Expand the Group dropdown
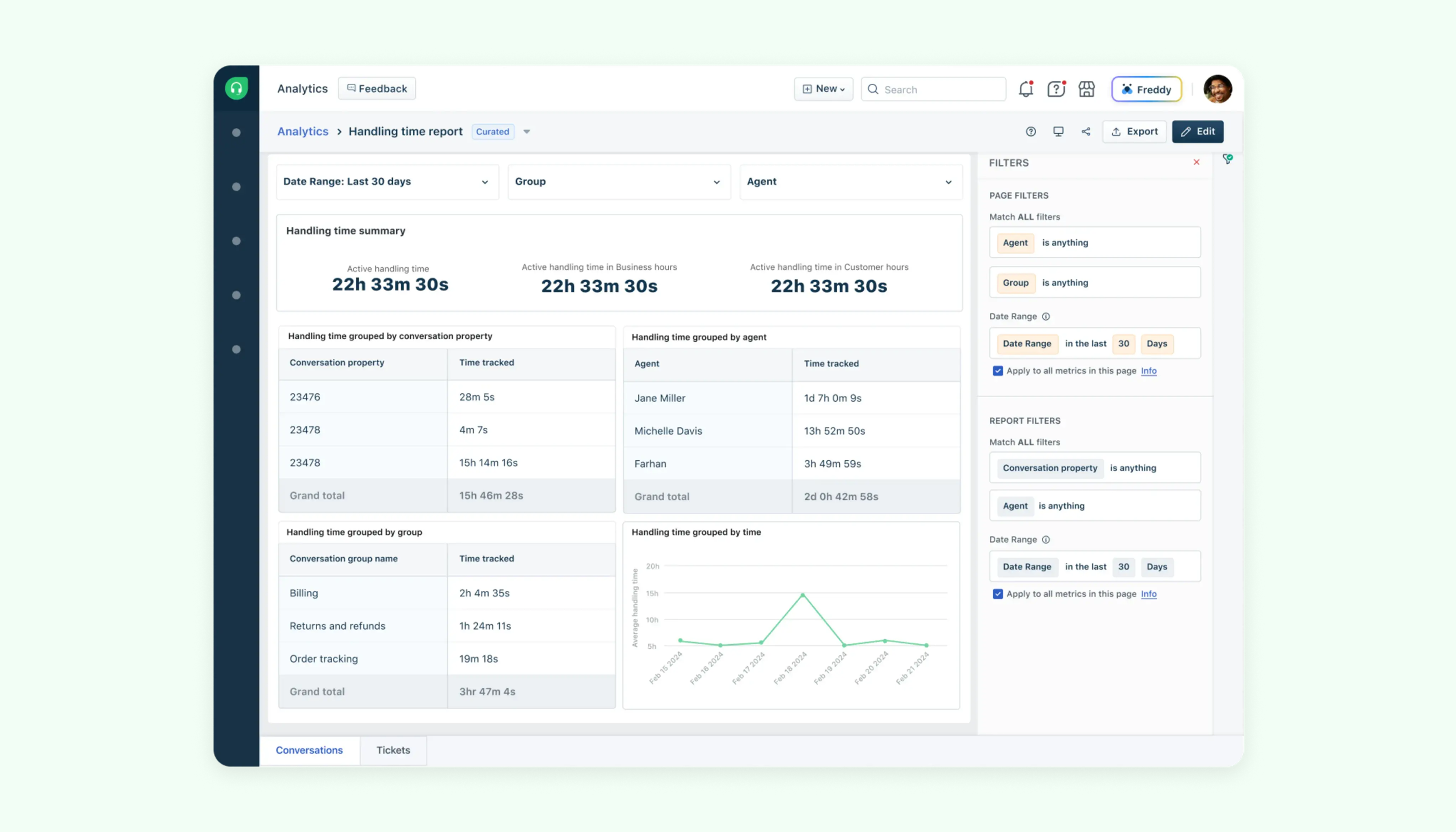 click(x=619, y=182)
